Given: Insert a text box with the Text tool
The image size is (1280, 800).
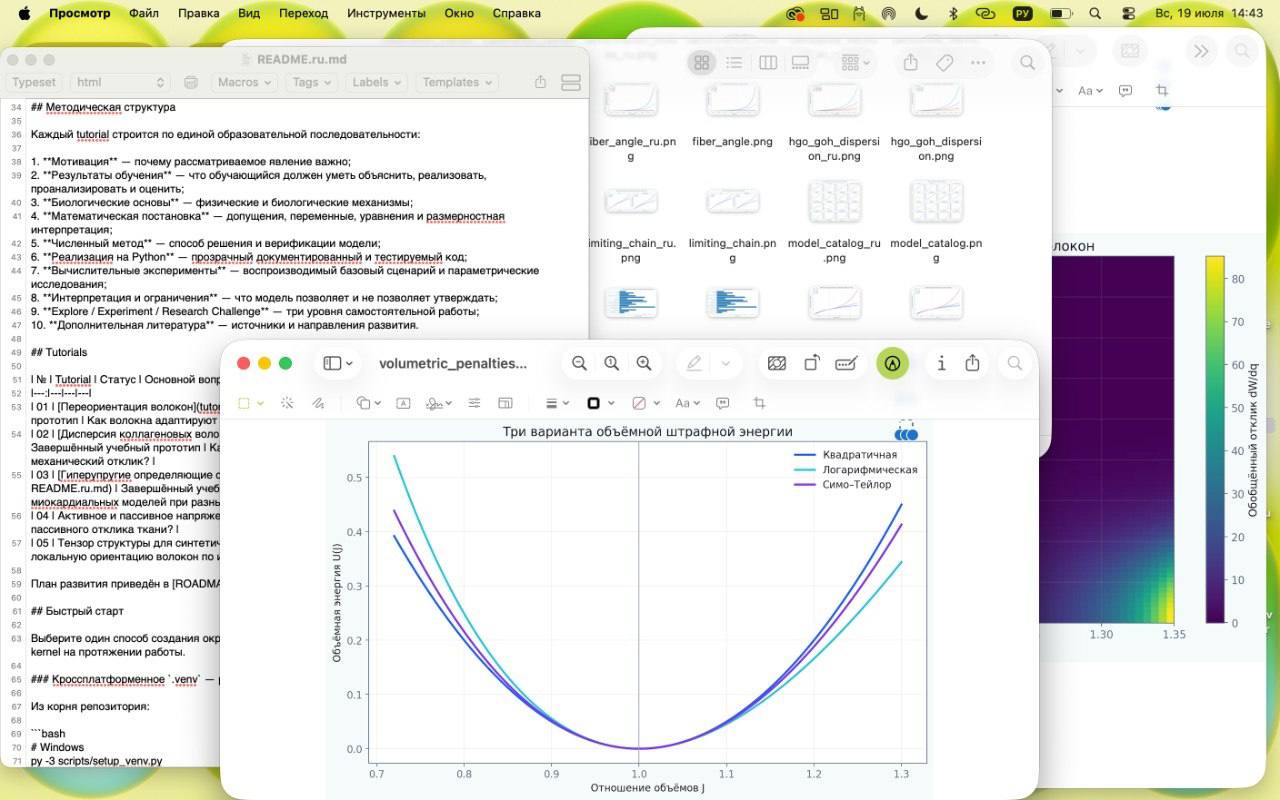Looking at the screenshot, I should pos(403,403).
